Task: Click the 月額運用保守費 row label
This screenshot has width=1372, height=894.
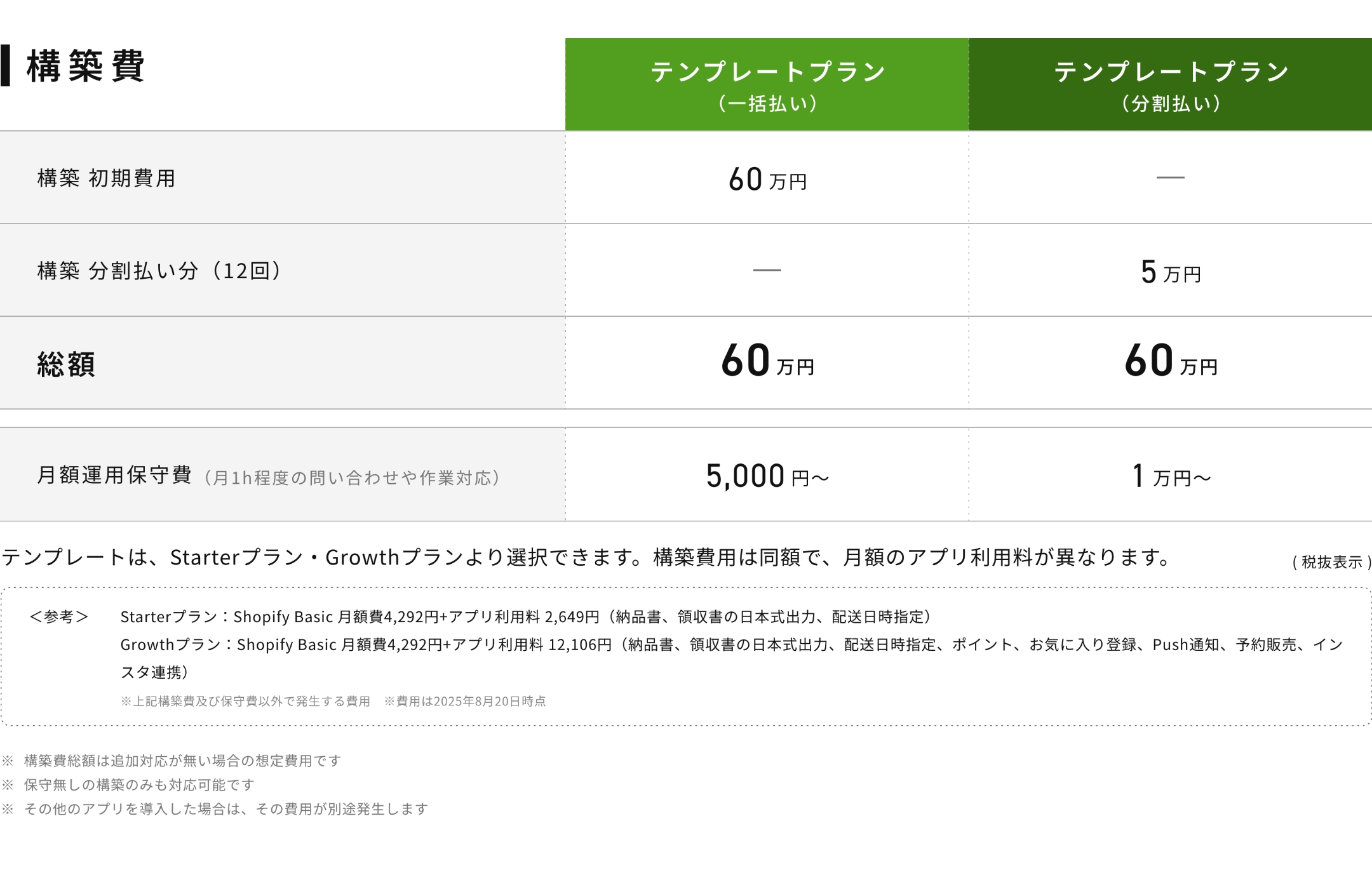Action: pyautogui.click(x=114, y=476)
